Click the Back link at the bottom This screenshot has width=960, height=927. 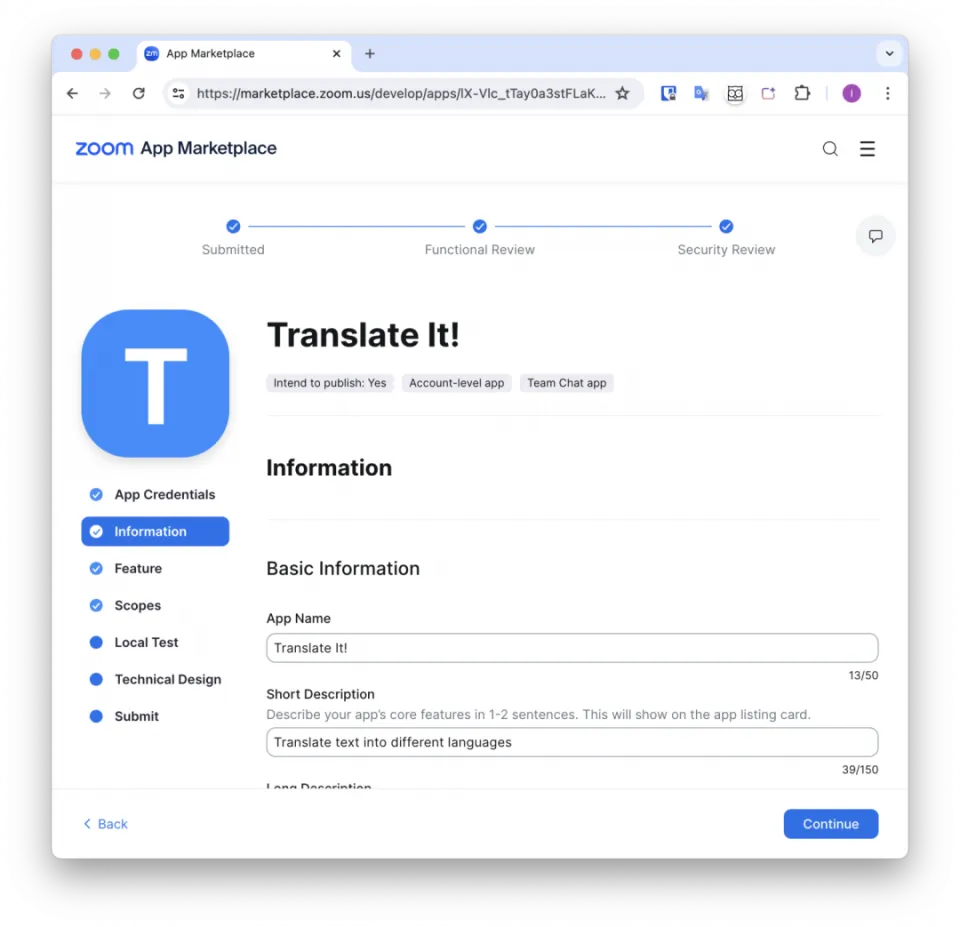(x=105, y=824)
